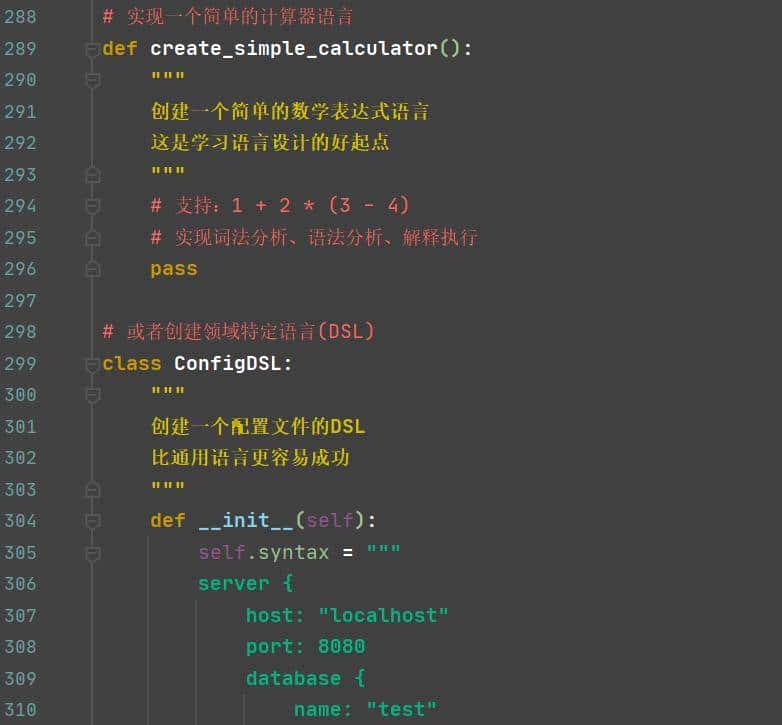Collapse the class docstring fold marker on line 300
Viewport: 782px width, 725px height.
pos(92,395)
